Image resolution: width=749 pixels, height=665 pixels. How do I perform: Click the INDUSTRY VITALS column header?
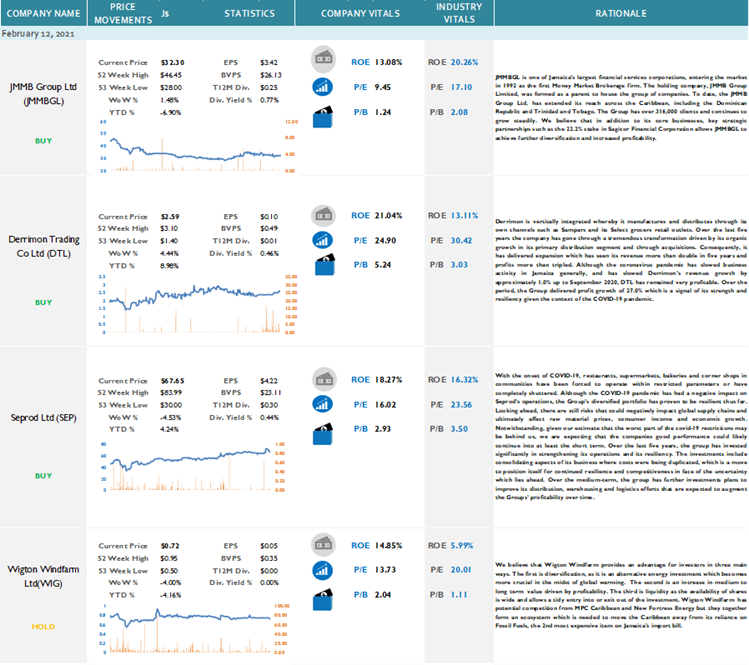coord(459,13)
